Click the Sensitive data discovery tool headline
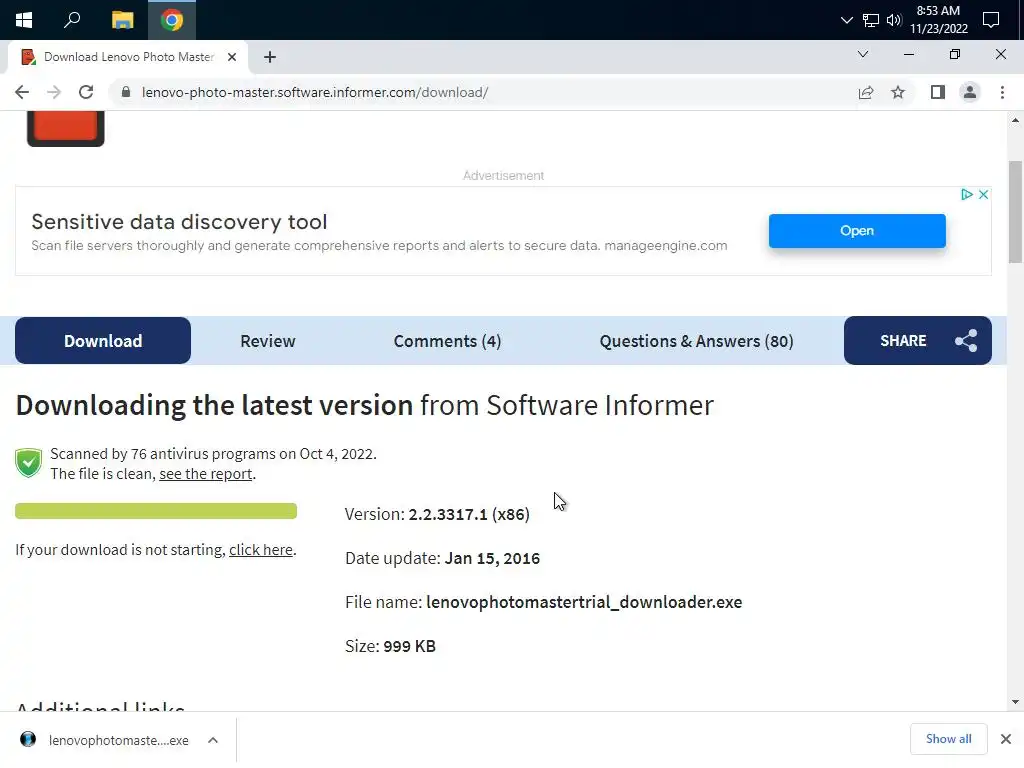This screenshot has width=1024, height=768. tap(179, 222)
